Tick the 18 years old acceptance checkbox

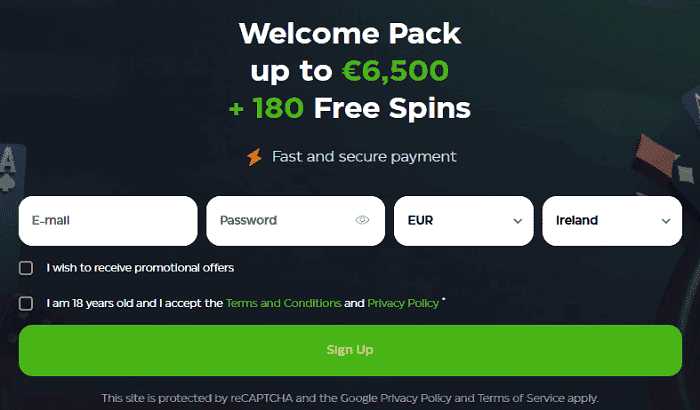click(25, 303)
